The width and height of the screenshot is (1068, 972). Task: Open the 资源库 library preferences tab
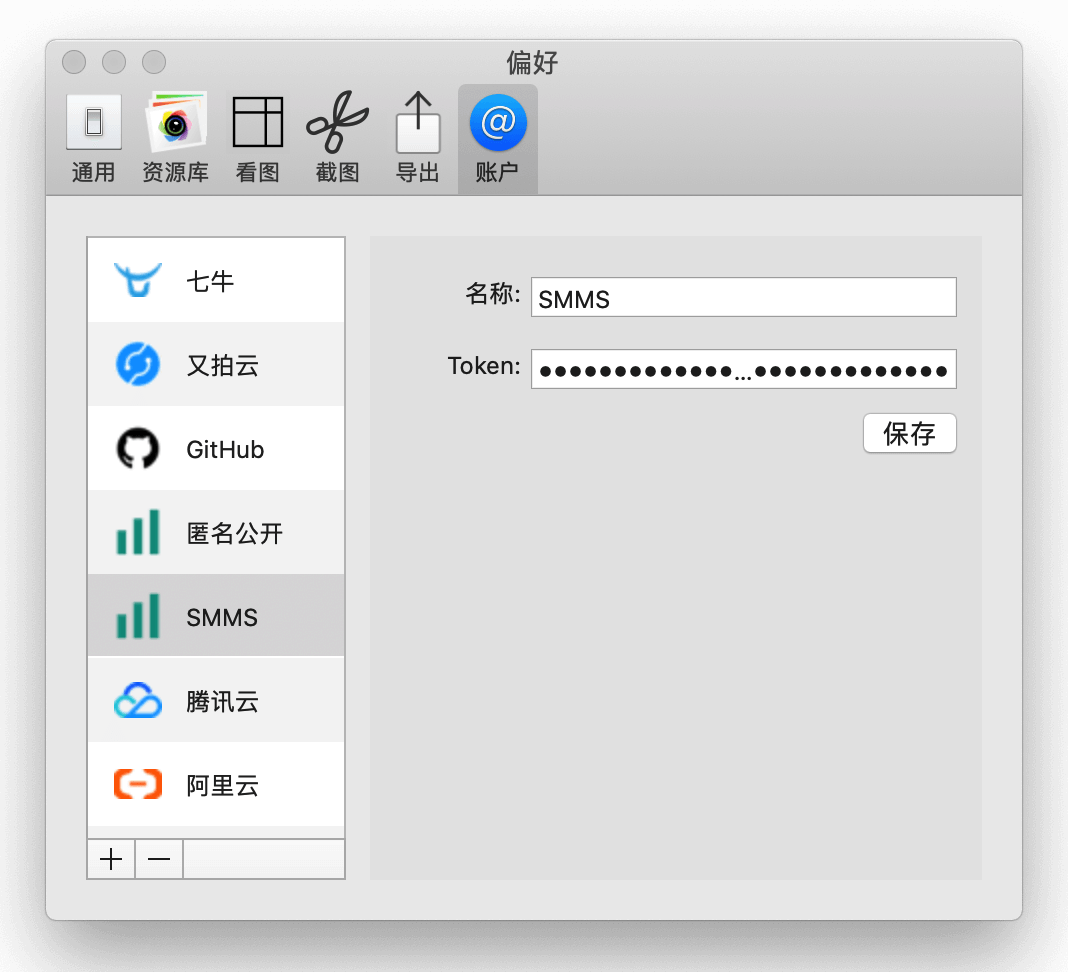coord(175,140)
